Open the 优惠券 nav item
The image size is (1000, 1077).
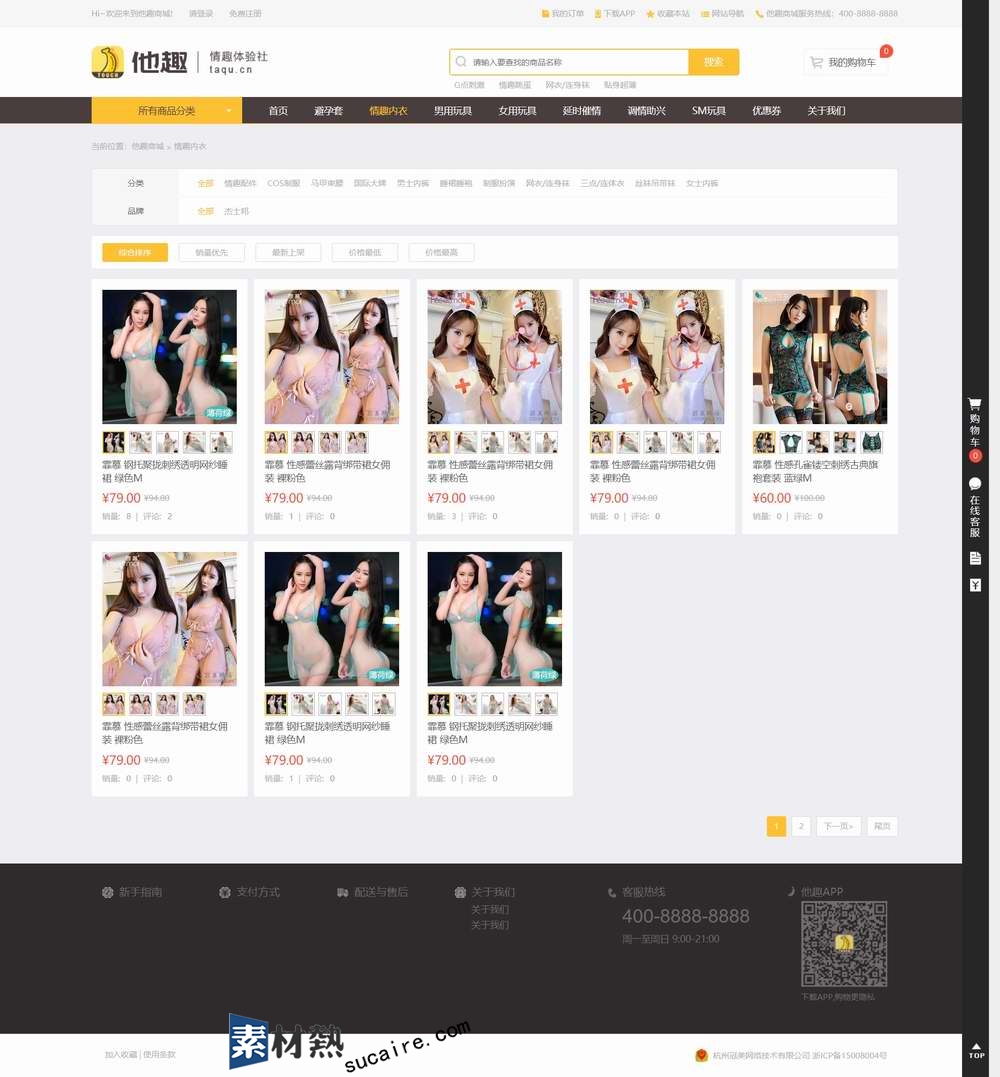click(766, 111)
